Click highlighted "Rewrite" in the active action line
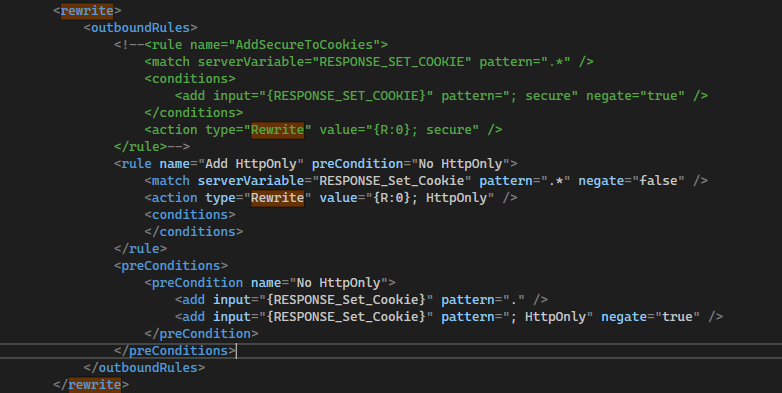Image resolution: width=782 pixels, height=393 pixels. click(x=277, y=197)
